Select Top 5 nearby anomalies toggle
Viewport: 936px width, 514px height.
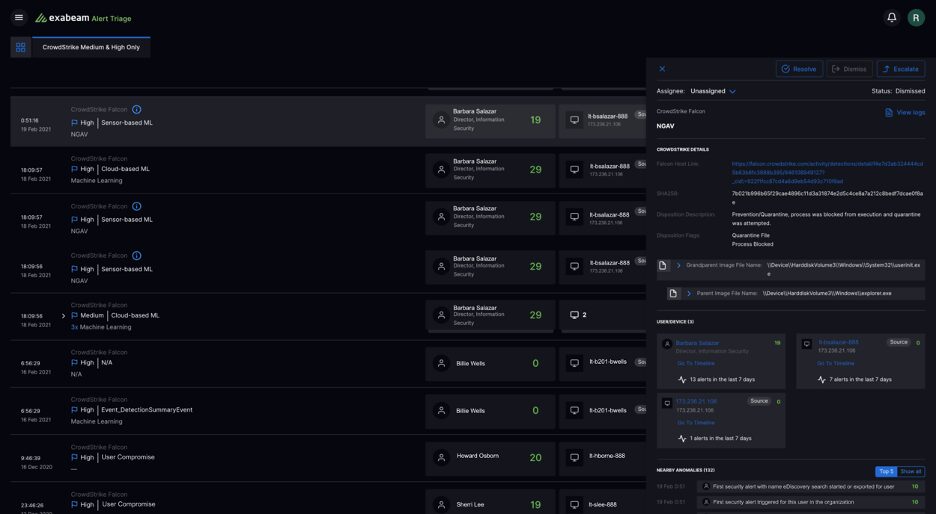point(886,472)
